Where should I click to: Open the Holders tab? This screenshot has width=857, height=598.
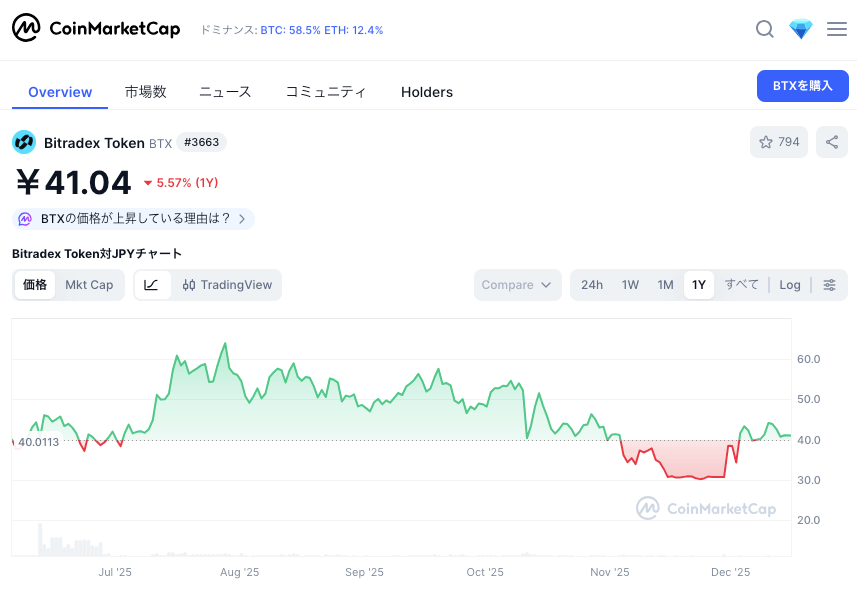click(427, 92)
